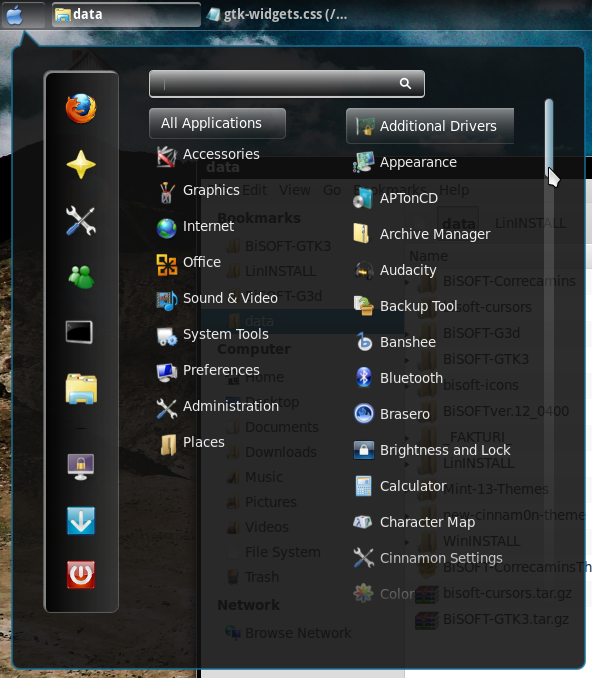Screen dimensions: 592x678
Task: Click the Graphics category icon
Action: click(x=166, y=192)
